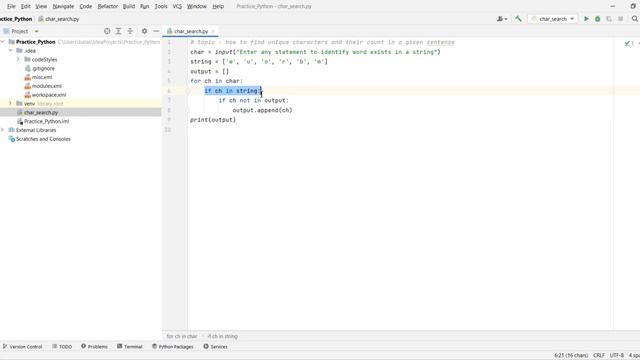Viewport: 640px width, 360px height.
Task: Collapse the .idea folder
Action: (x=10, y=51)
